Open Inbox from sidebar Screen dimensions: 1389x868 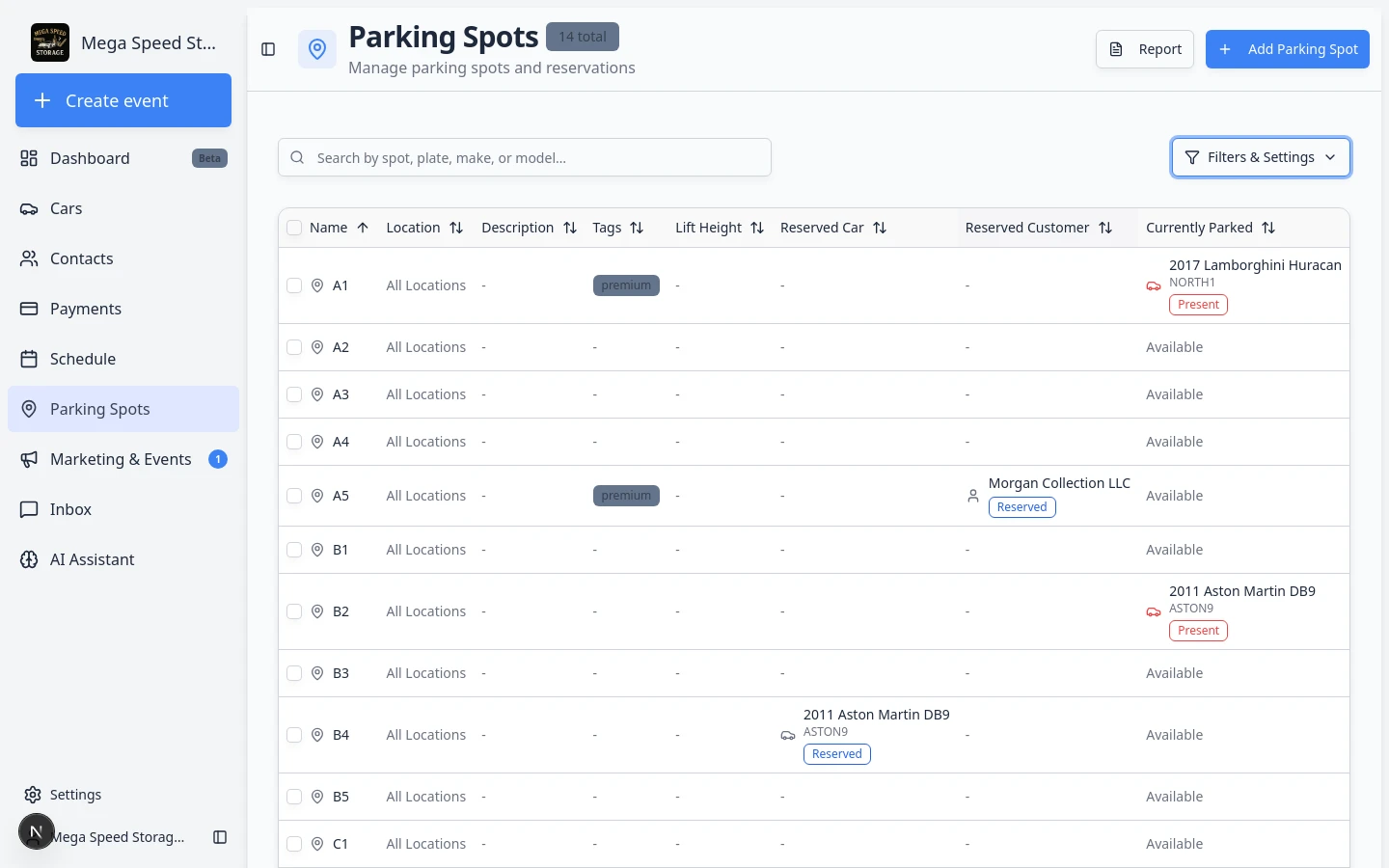click(x=123, y=509)
